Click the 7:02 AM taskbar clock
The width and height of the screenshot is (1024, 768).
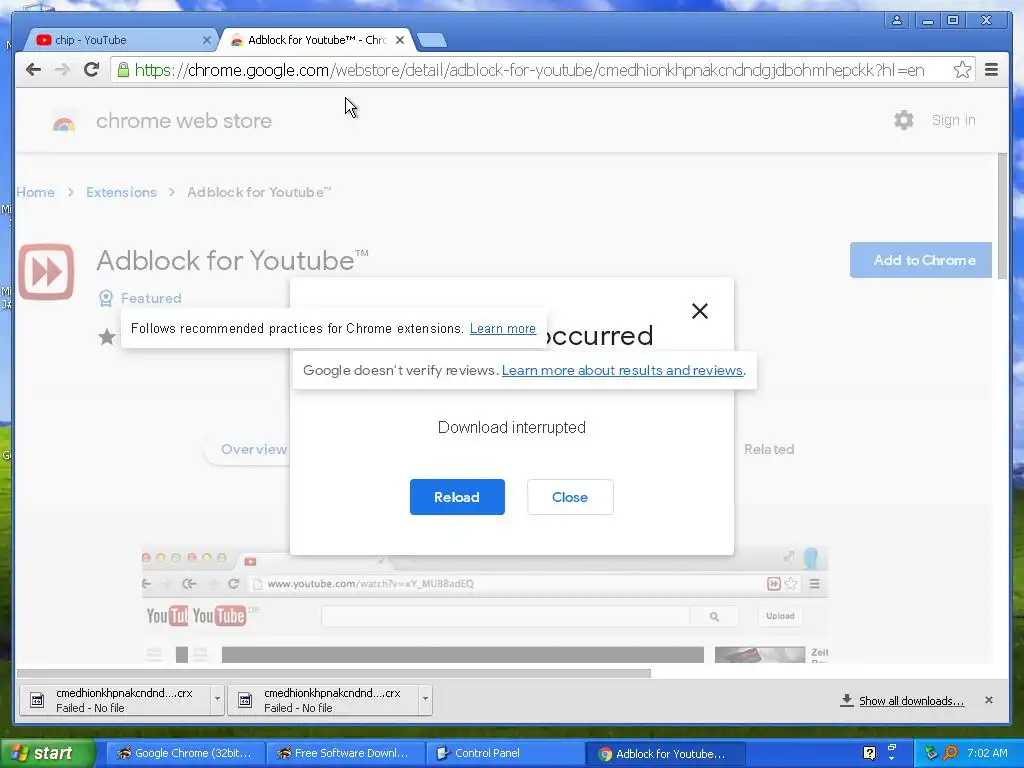tap(987, 753)
